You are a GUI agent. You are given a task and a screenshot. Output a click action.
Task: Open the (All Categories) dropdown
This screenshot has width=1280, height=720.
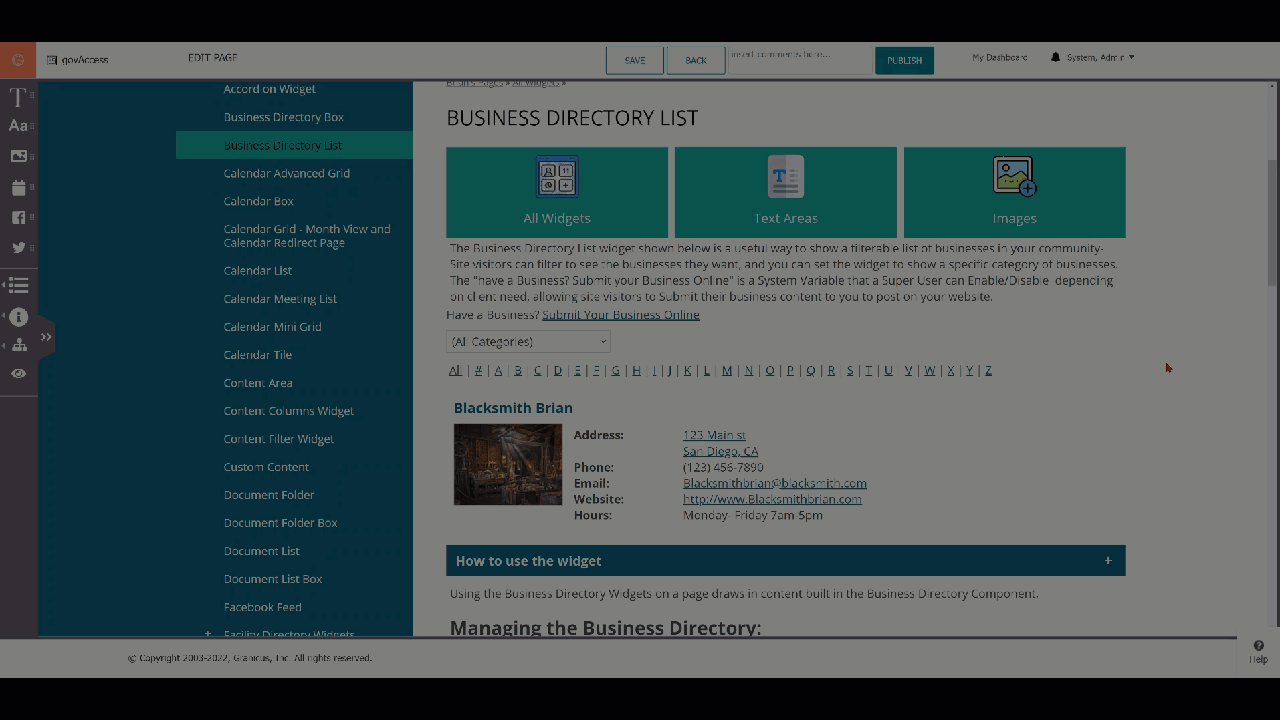coord(527,341)
